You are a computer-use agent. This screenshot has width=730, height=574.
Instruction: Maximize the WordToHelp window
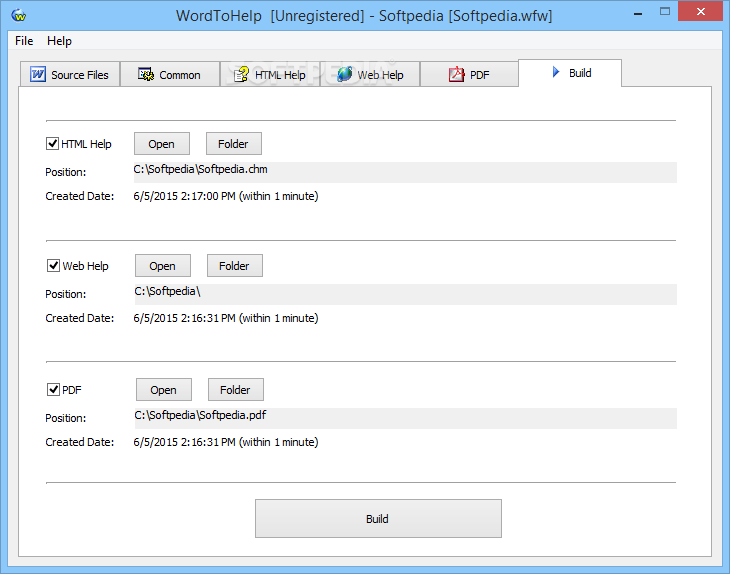tap(665, 12)
